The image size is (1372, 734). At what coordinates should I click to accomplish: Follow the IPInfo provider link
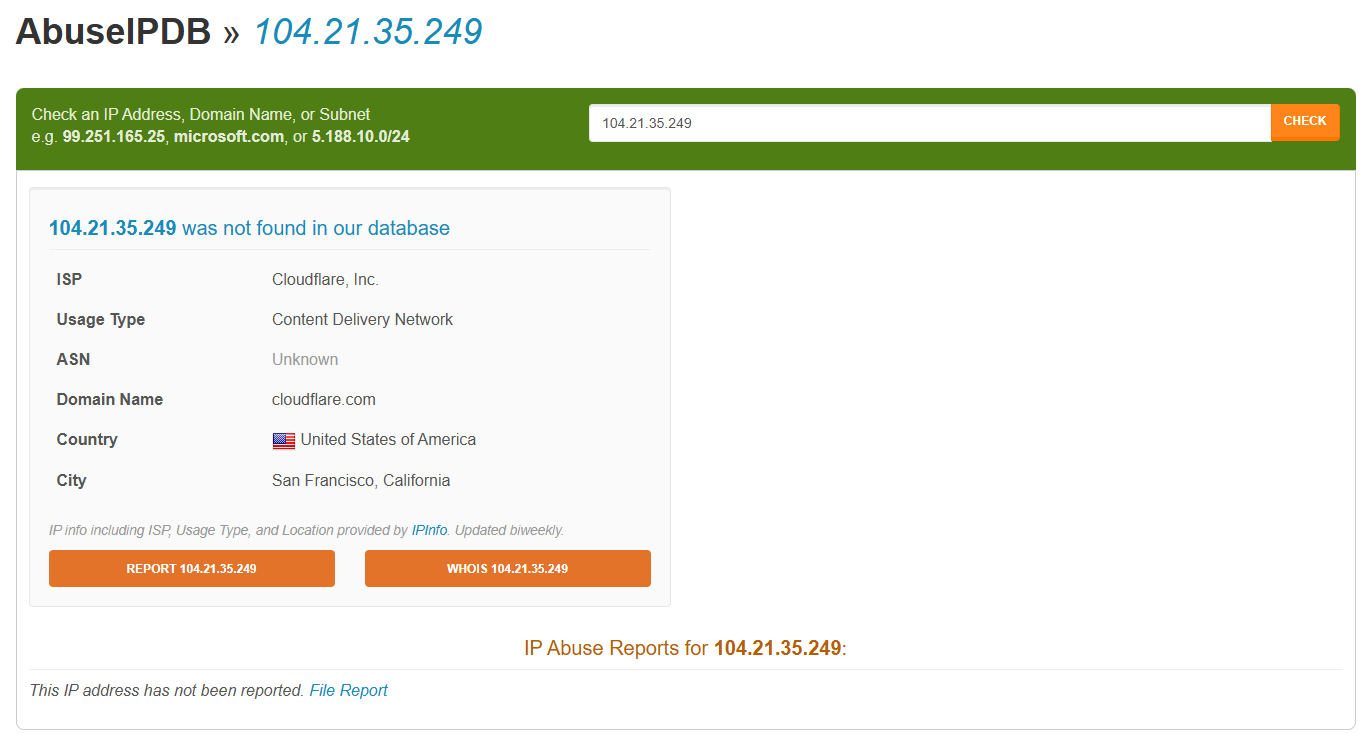point(429,530)
